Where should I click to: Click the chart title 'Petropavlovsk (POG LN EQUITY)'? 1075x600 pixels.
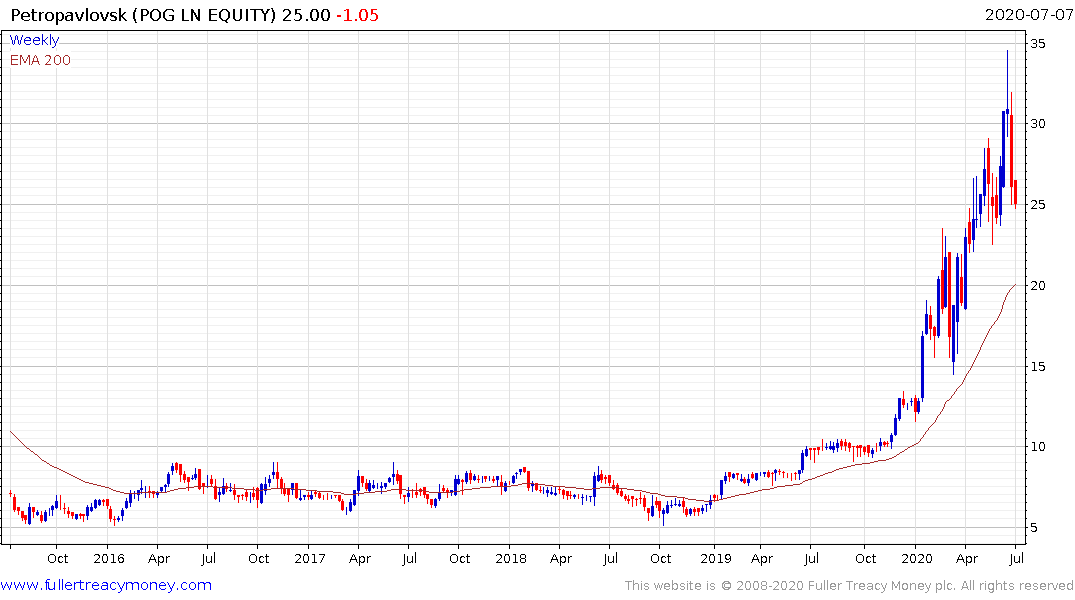(143, 15)
